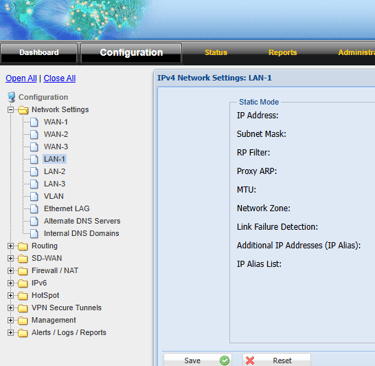Open the VLAN settings page
Viewport: 375px width, 366px height.
(x=54, y=196)
